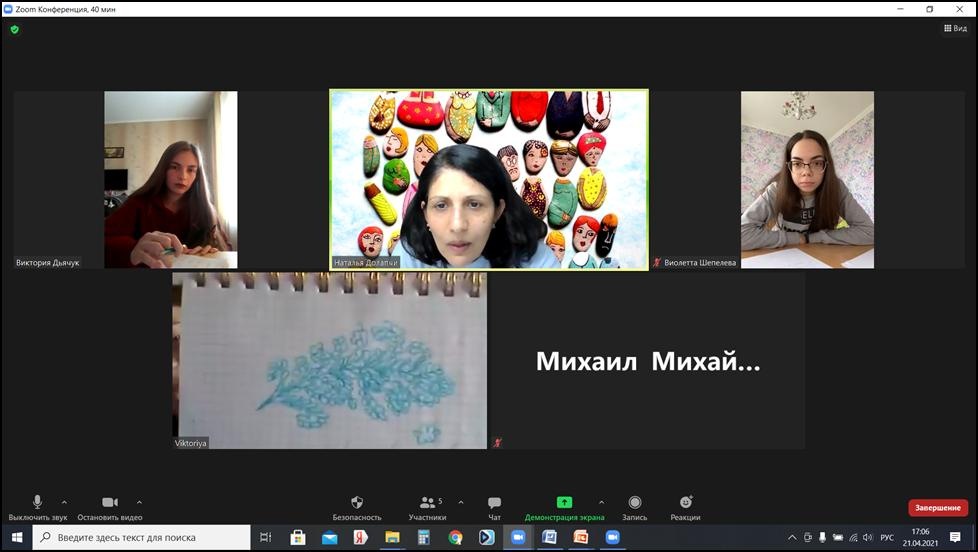Click the green encryption shield icon
The image size is (978, 552).
[x=14, y=29]
